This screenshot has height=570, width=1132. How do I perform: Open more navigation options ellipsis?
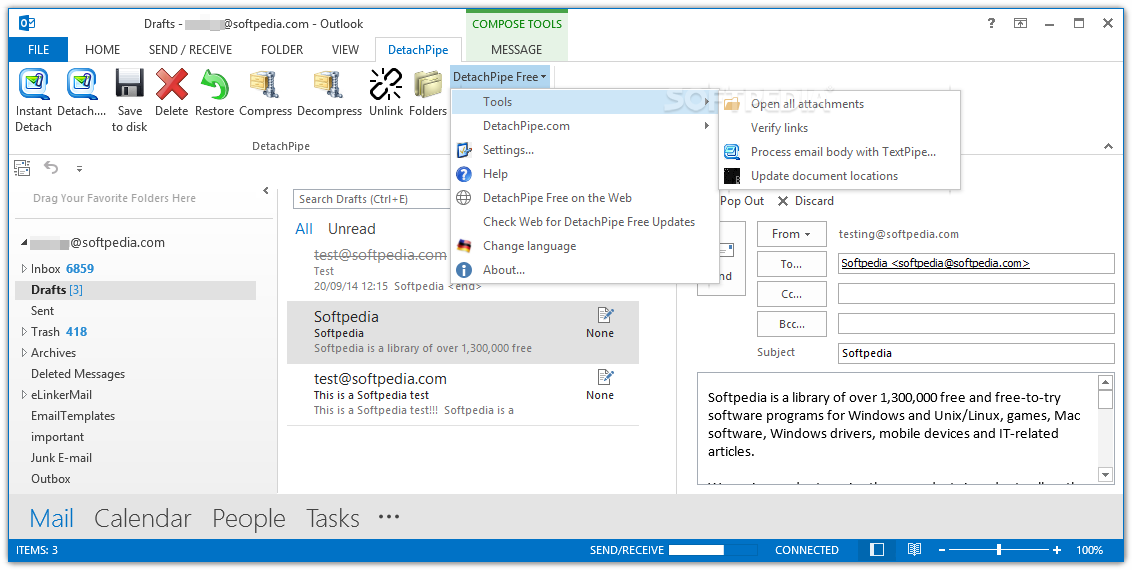[389, 517]
